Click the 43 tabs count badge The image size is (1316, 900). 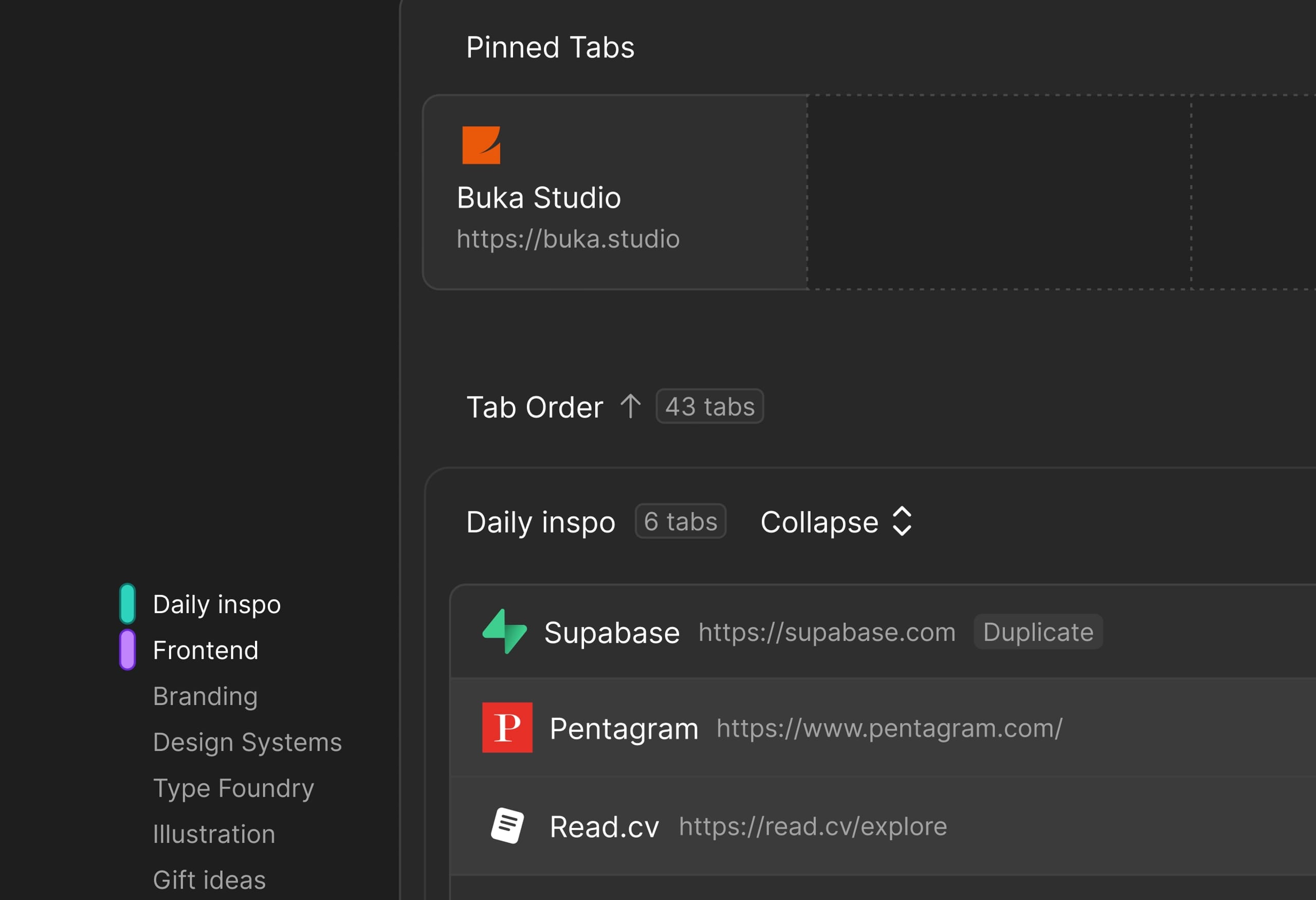(x=709, y=407)
